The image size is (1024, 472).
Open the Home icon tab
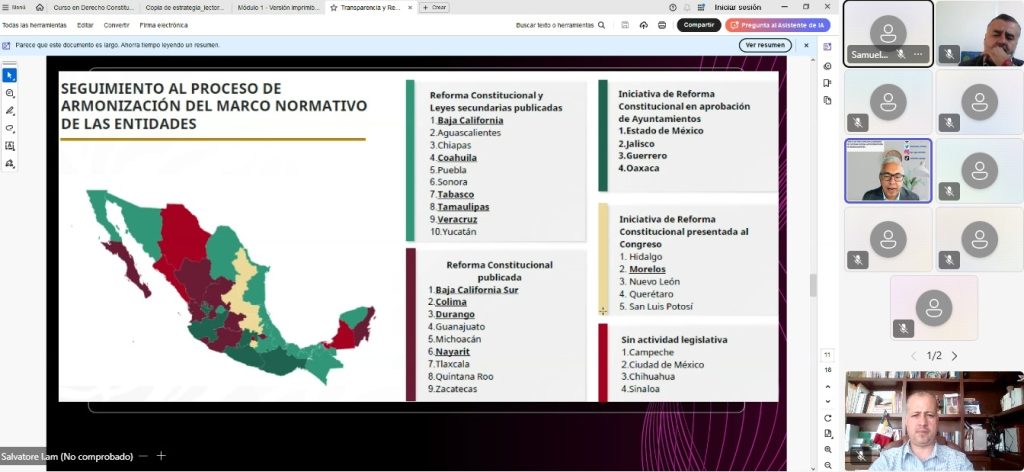coord(39,7)
